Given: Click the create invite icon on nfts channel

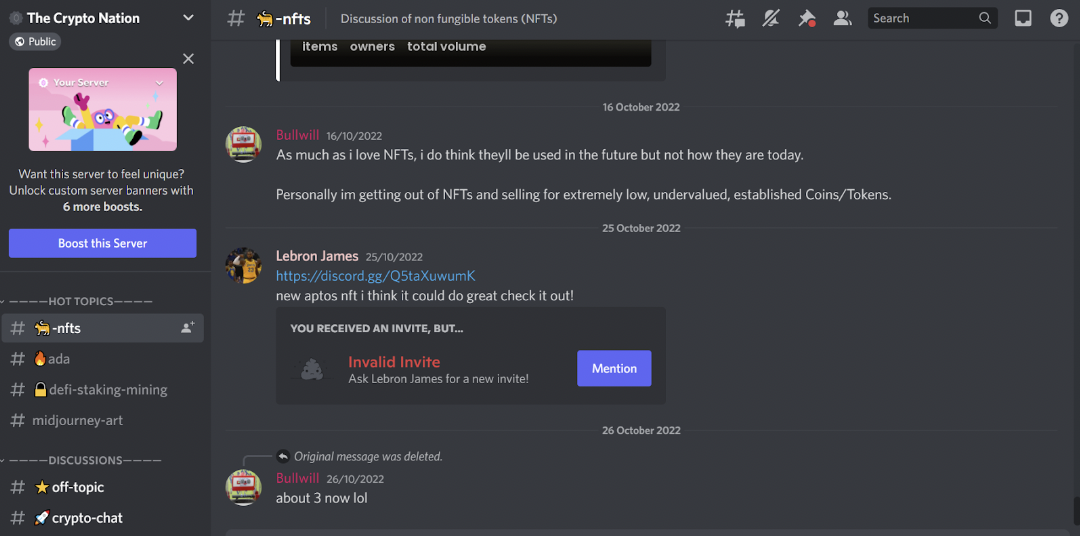Looking at the screenshot, I should click(x=187, y=328).
